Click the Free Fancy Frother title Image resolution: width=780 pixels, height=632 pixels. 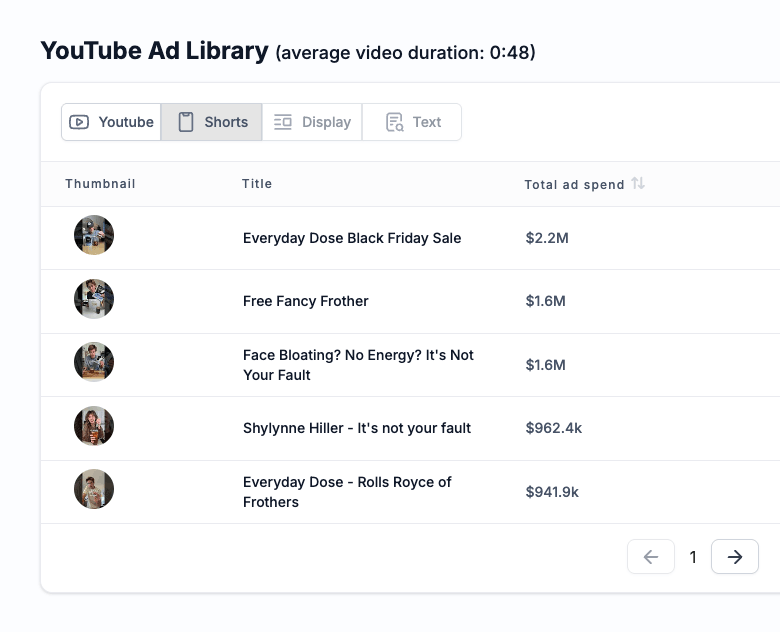(x=306, y=301)
